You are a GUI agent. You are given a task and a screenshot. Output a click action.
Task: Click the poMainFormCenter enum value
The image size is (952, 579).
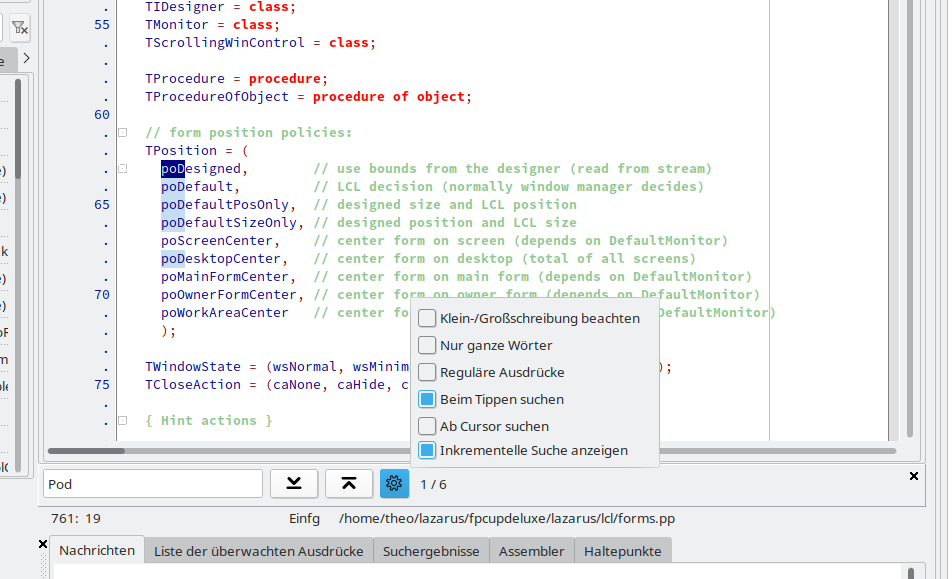(x=225, y=277)
